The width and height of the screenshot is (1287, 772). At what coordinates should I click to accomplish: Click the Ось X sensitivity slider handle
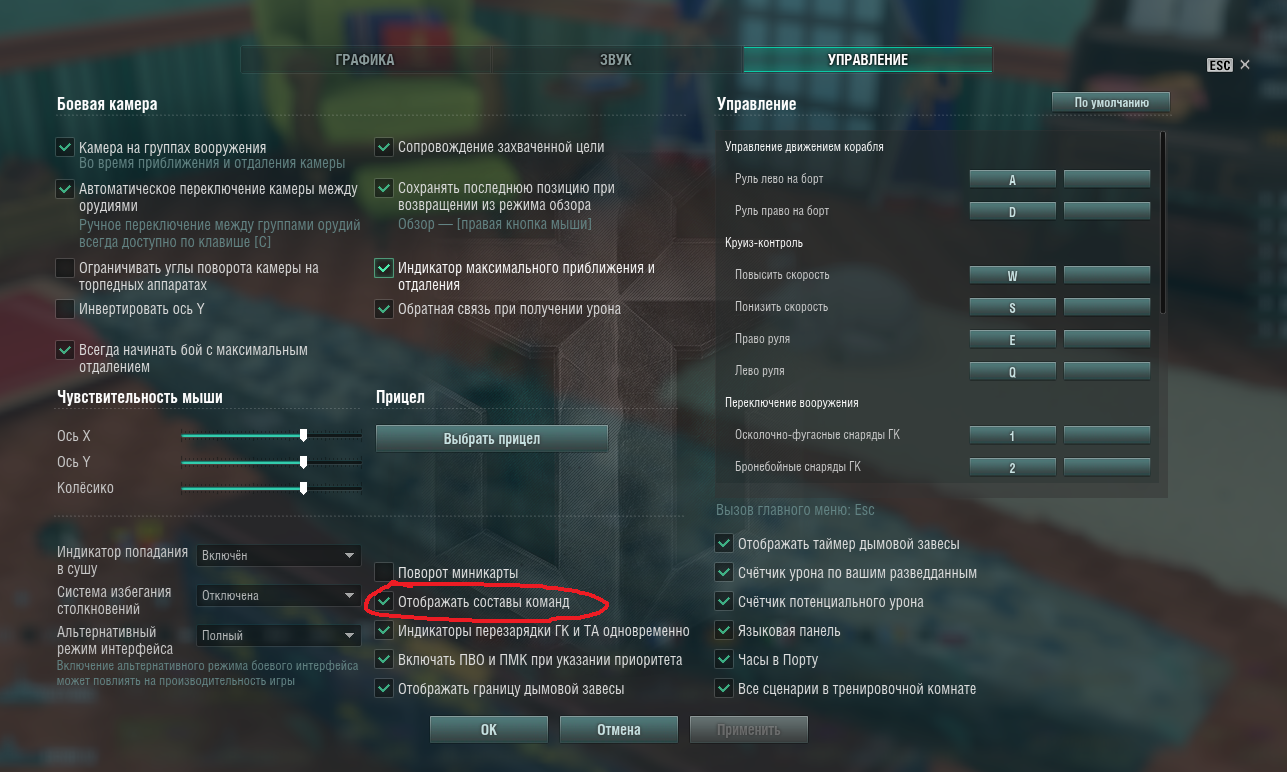tap(303, 436)
